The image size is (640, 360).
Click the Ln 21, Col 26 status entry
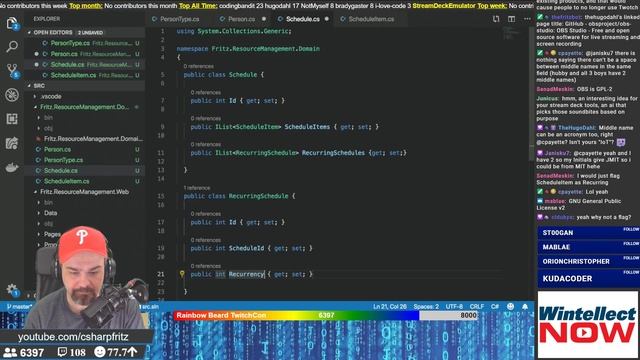(389, 306)
